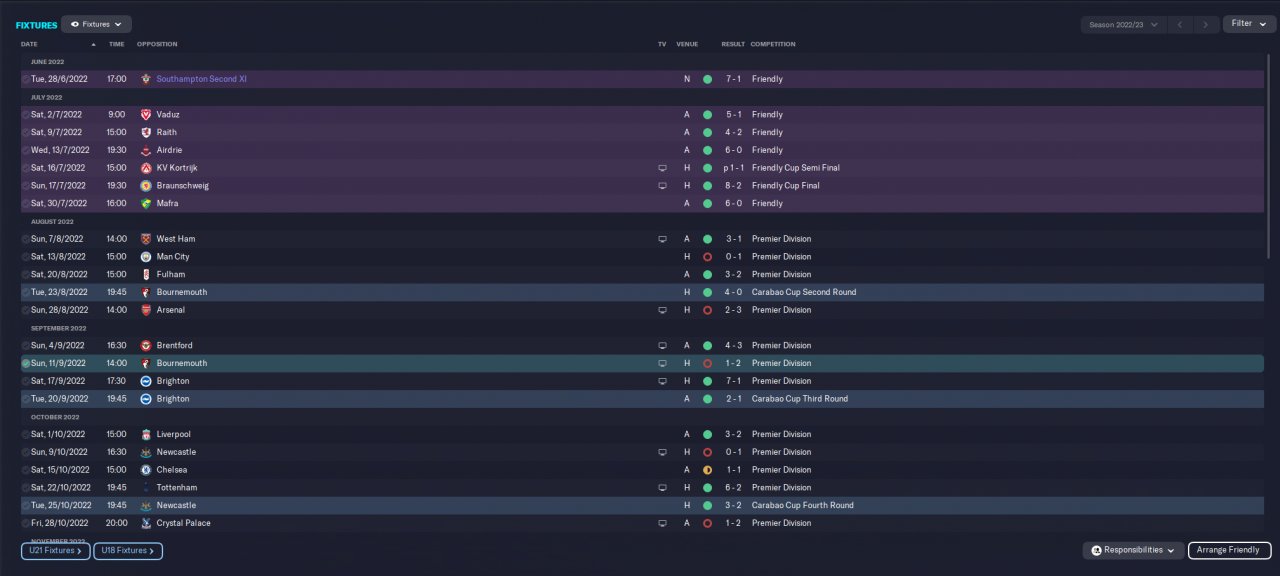
Task: Click the orange draw indicator for Chelsea
Action: 707,470
